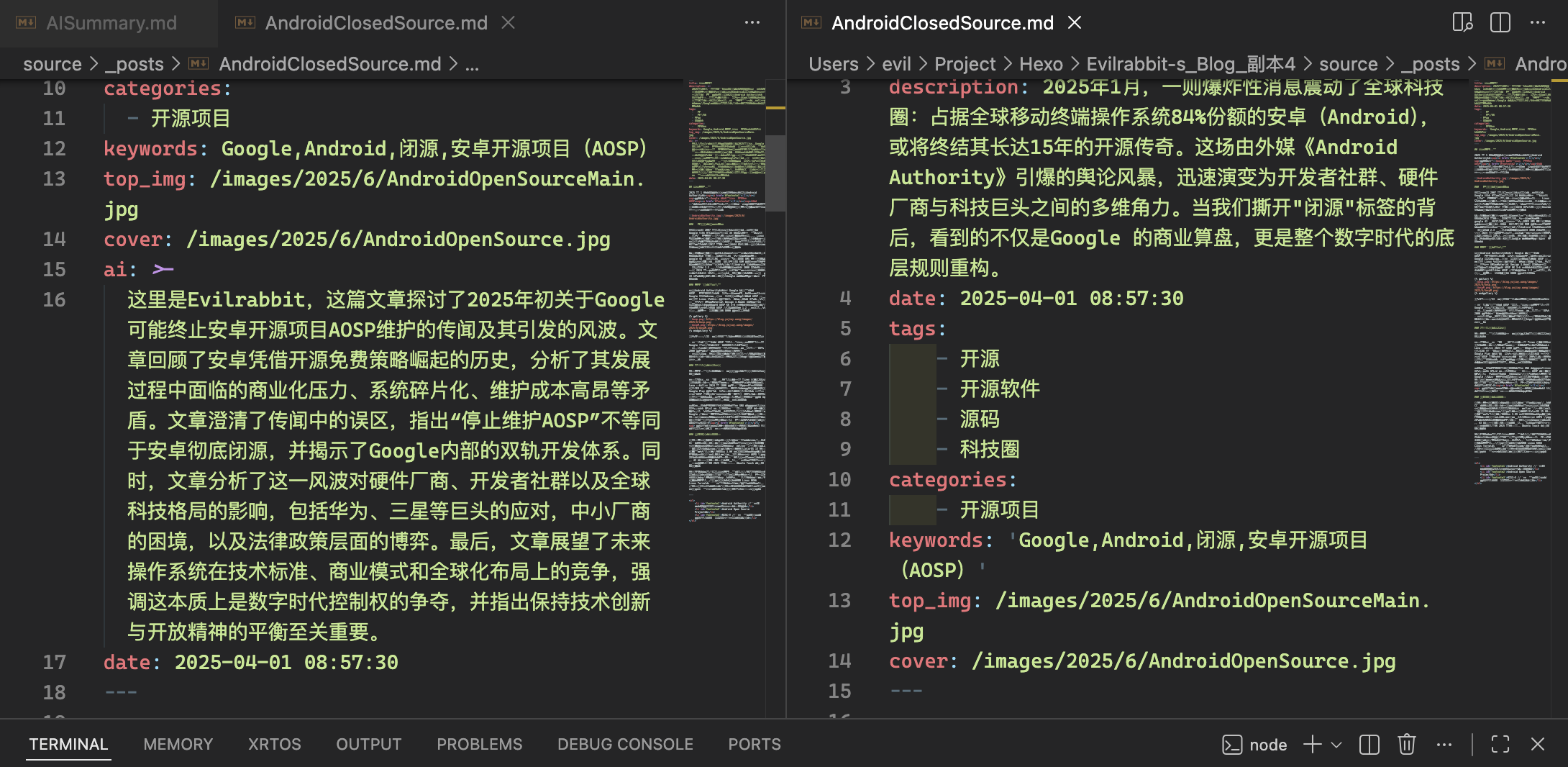Screen dimensions: 1568x767
Task: Switch to DEBUG CONSOLE tab
Action: click(x=625, y=745)
